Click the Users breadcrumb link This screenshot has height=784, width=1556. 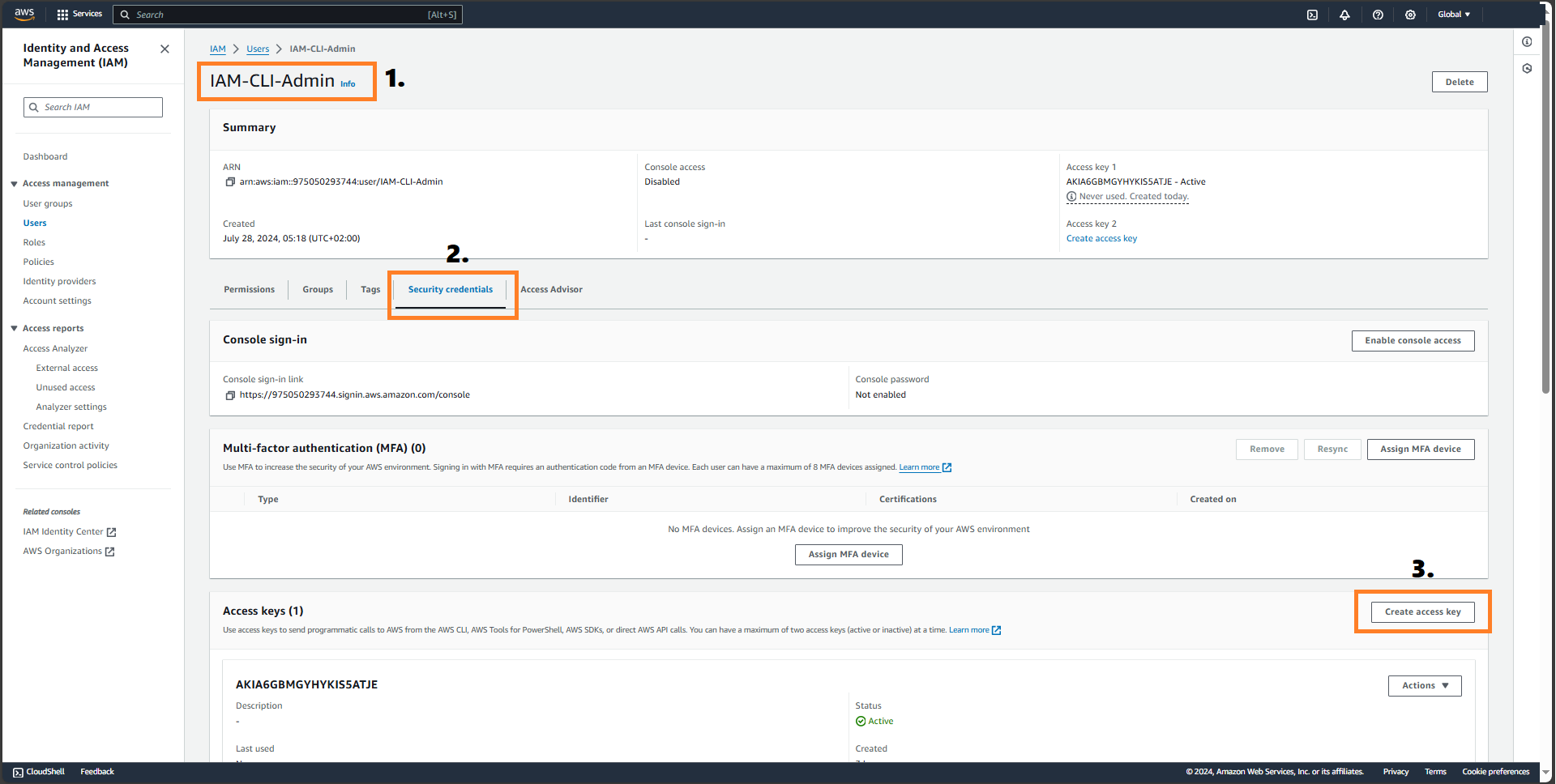258,49
